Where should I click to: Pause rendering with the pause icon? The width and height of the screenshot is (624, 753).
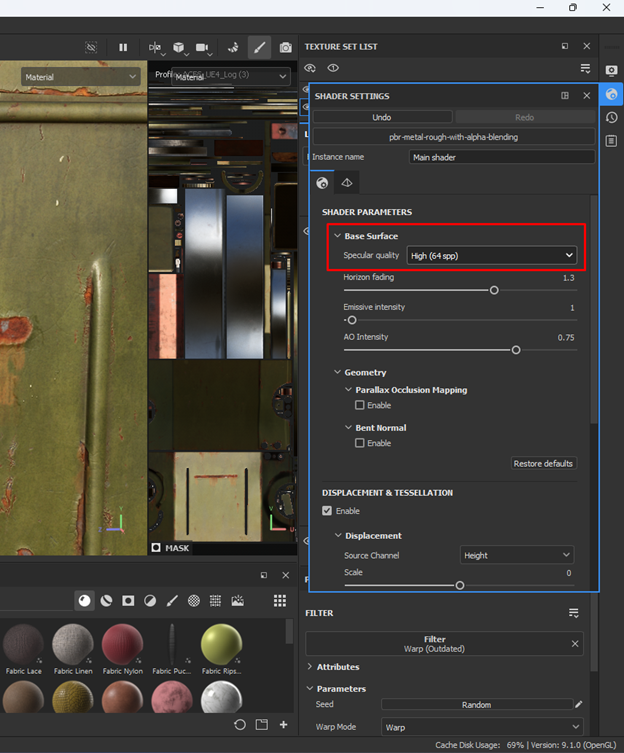123,47
